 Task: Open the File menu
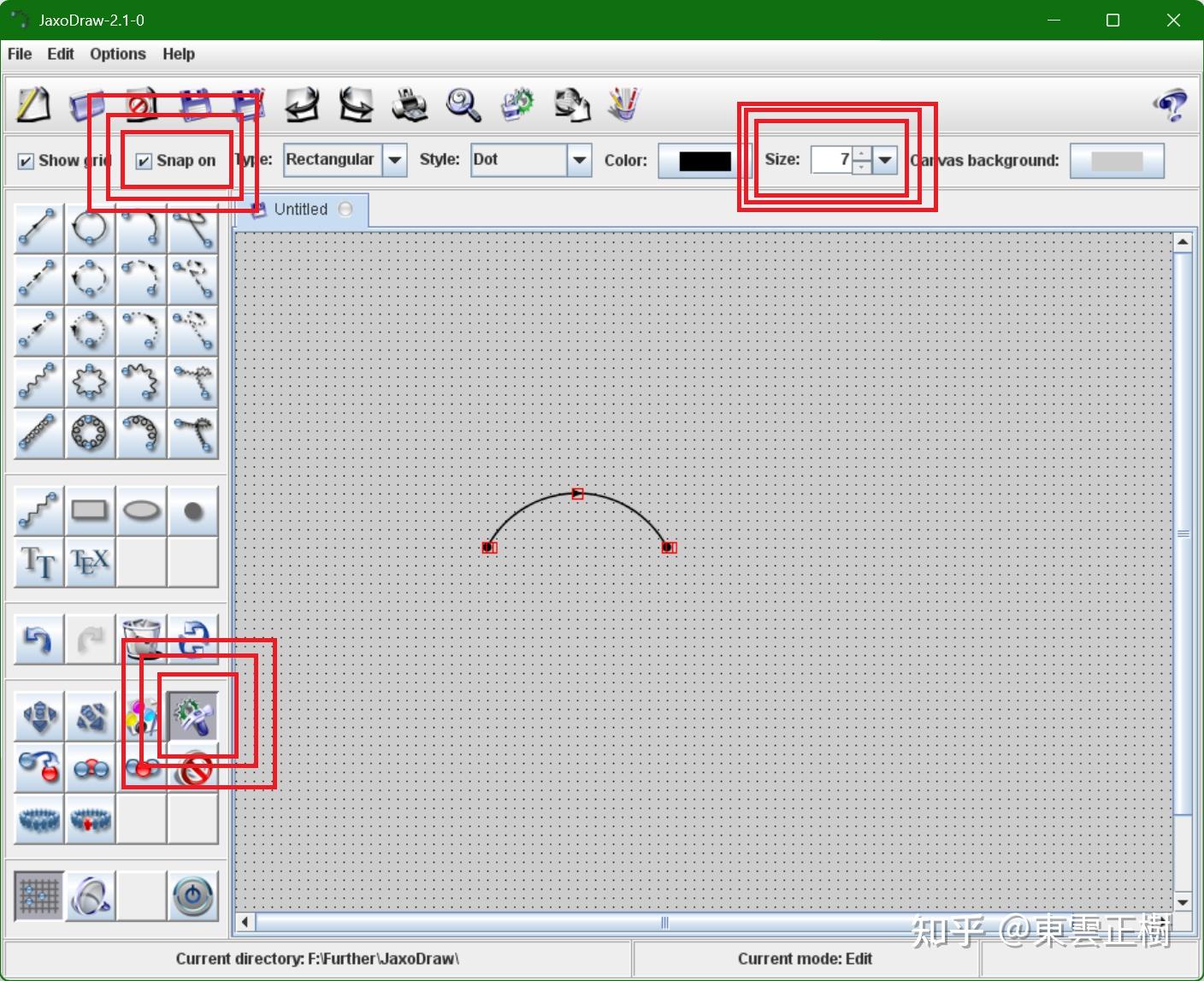(x=20, y=54)
